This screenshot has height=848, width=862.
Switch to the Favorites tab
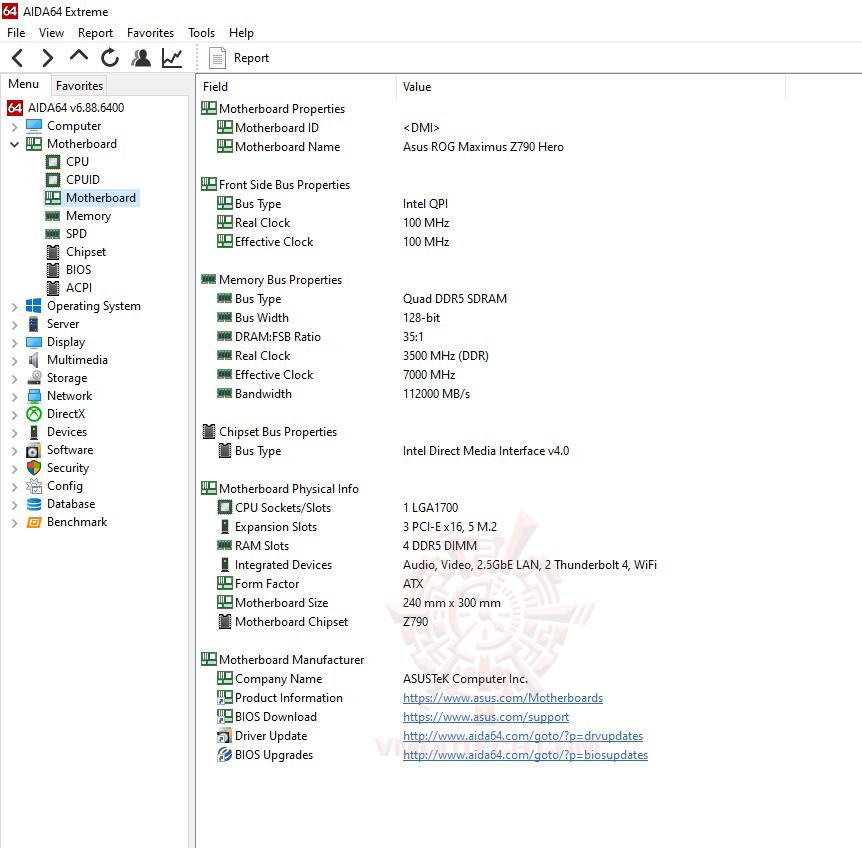coord(79,86)
